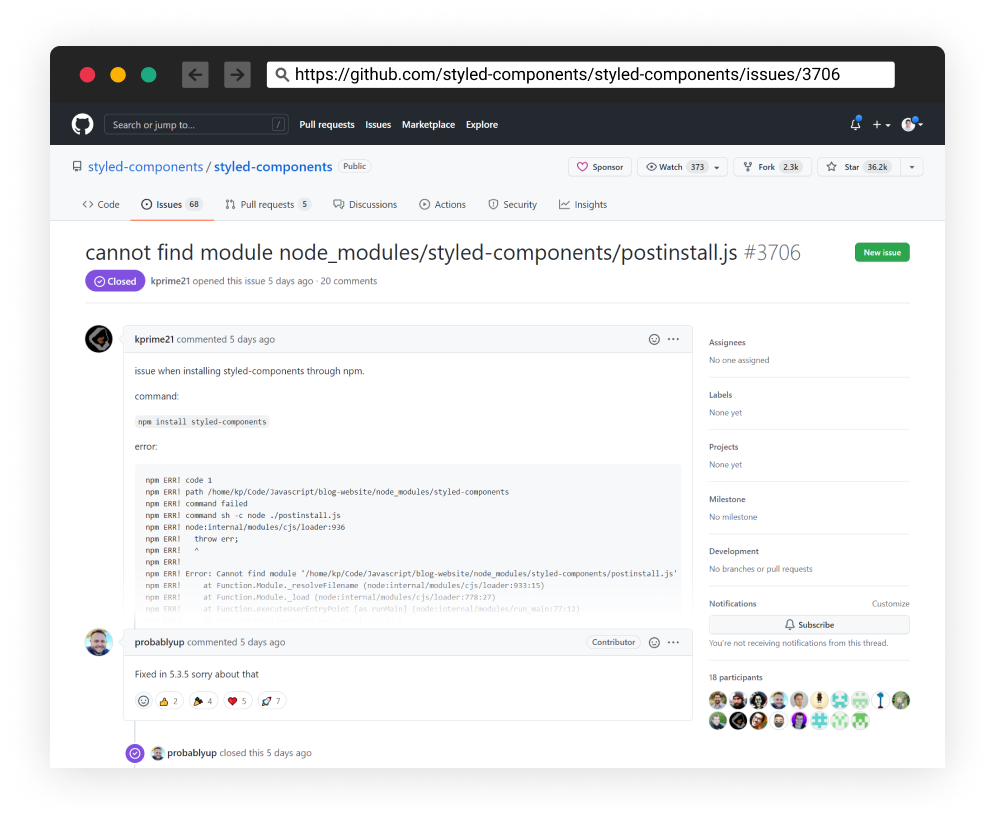Click the Customize notifications link
The image size is (995, 822).
point(890,604)
